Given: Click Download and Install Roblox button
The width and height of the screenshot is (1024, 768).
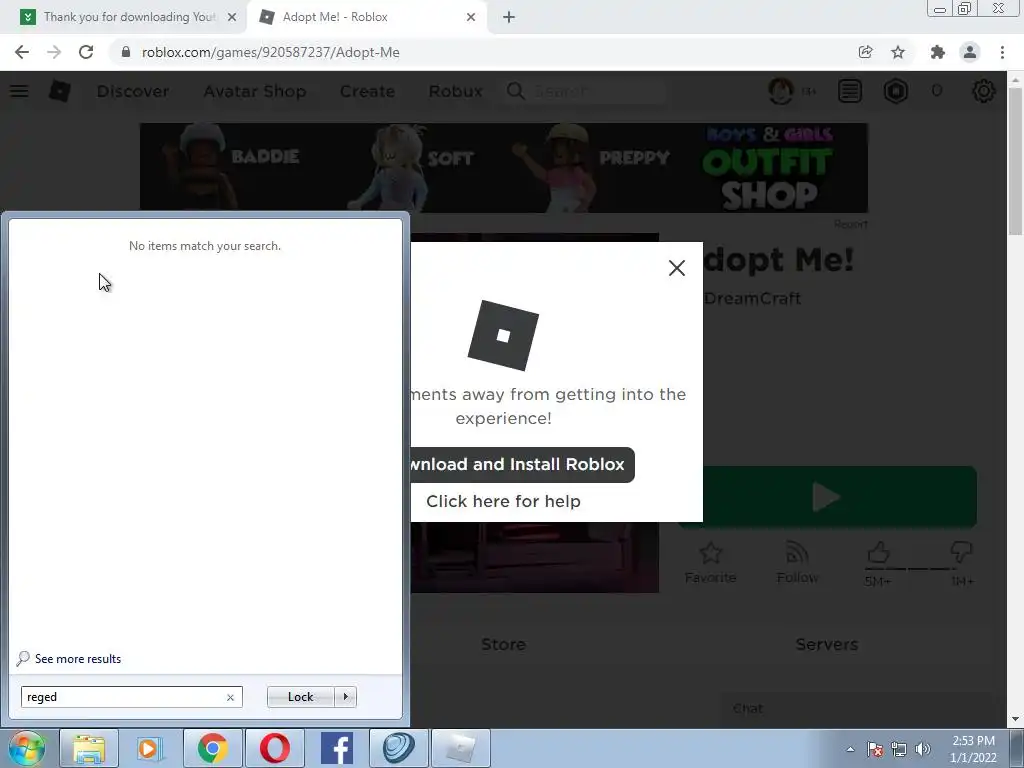Looking at the screenshot, I should pos(522,464).
